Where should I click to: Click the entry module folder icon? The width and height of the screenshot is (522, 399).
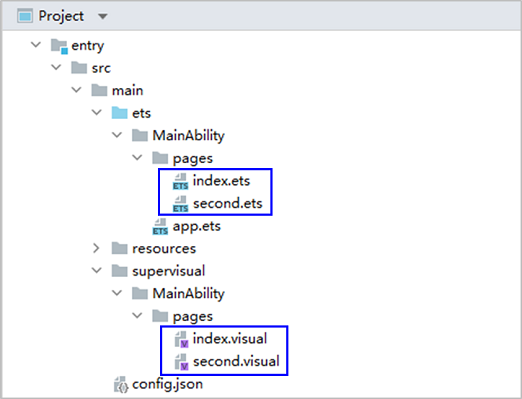[59, 46]
